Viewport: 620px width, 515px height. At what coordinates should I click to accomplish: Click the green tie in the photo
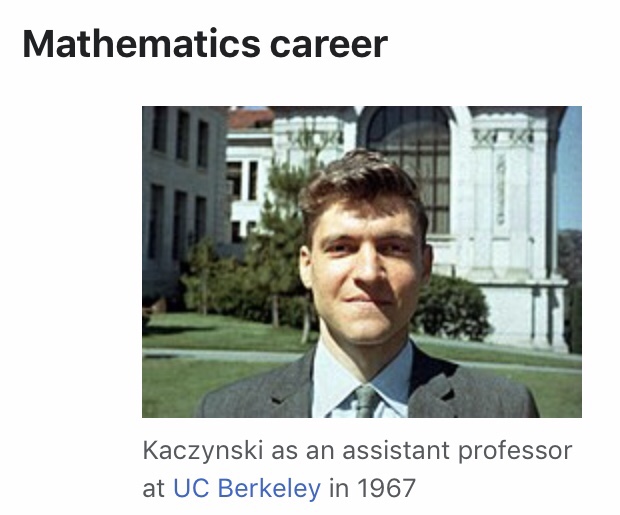[x=366, y=402]
